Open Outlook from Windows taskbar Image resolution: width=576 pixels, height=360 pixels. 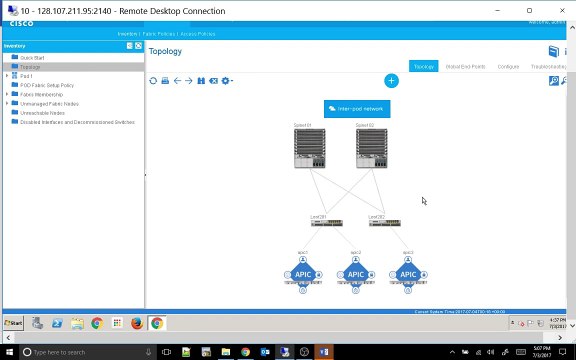[265, 352]
